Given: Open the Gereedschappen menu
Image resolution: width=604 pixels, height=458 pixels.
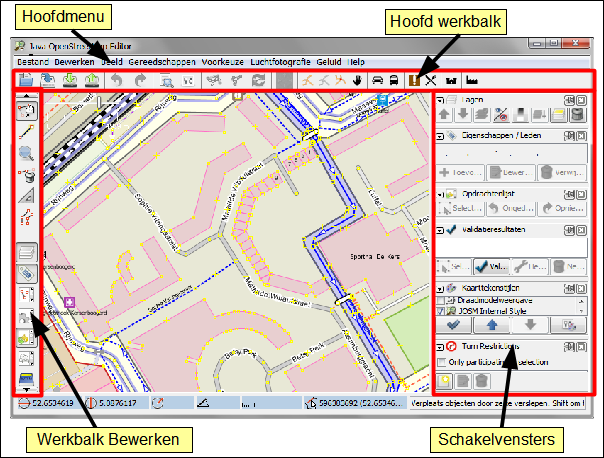Looking at the screenshot, I should [x=162, y=62].
